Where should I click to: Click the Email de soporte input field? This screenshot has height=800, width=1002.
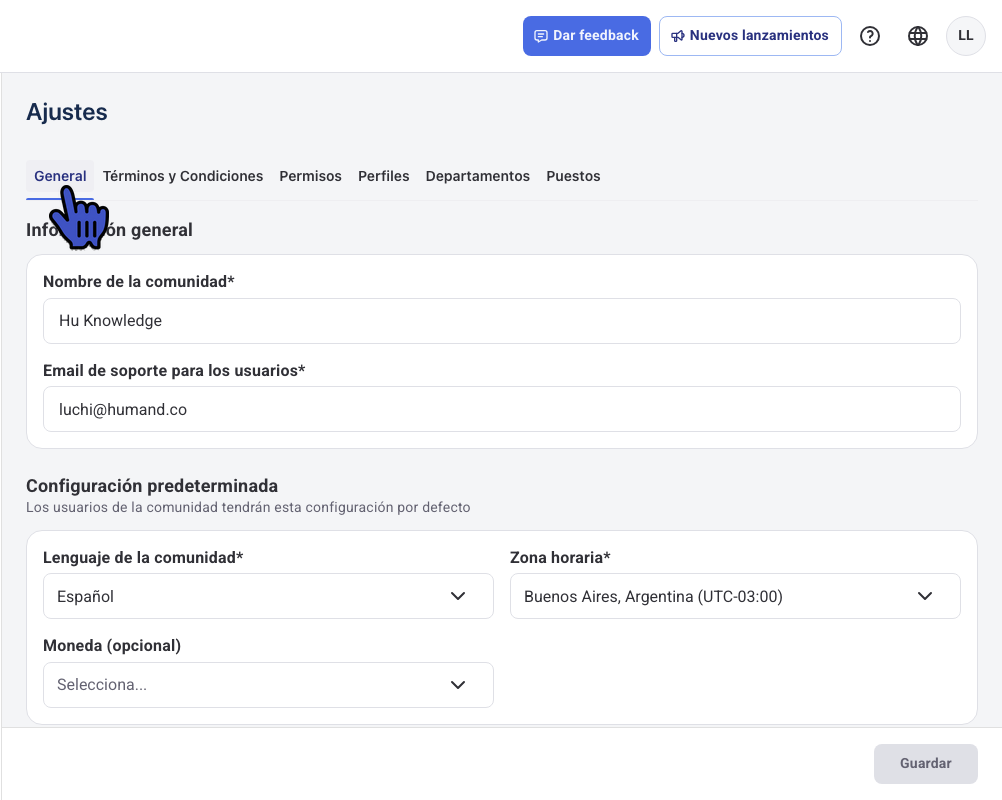coord(502,409)
